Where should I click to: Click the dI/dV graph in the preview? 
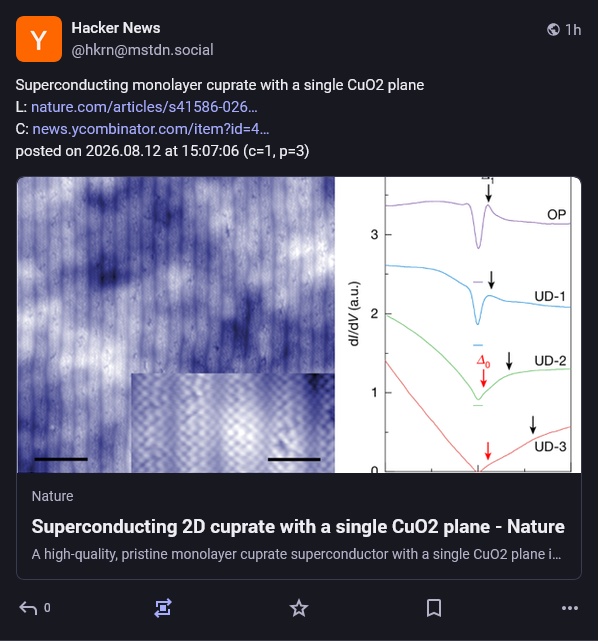(458, 325)
